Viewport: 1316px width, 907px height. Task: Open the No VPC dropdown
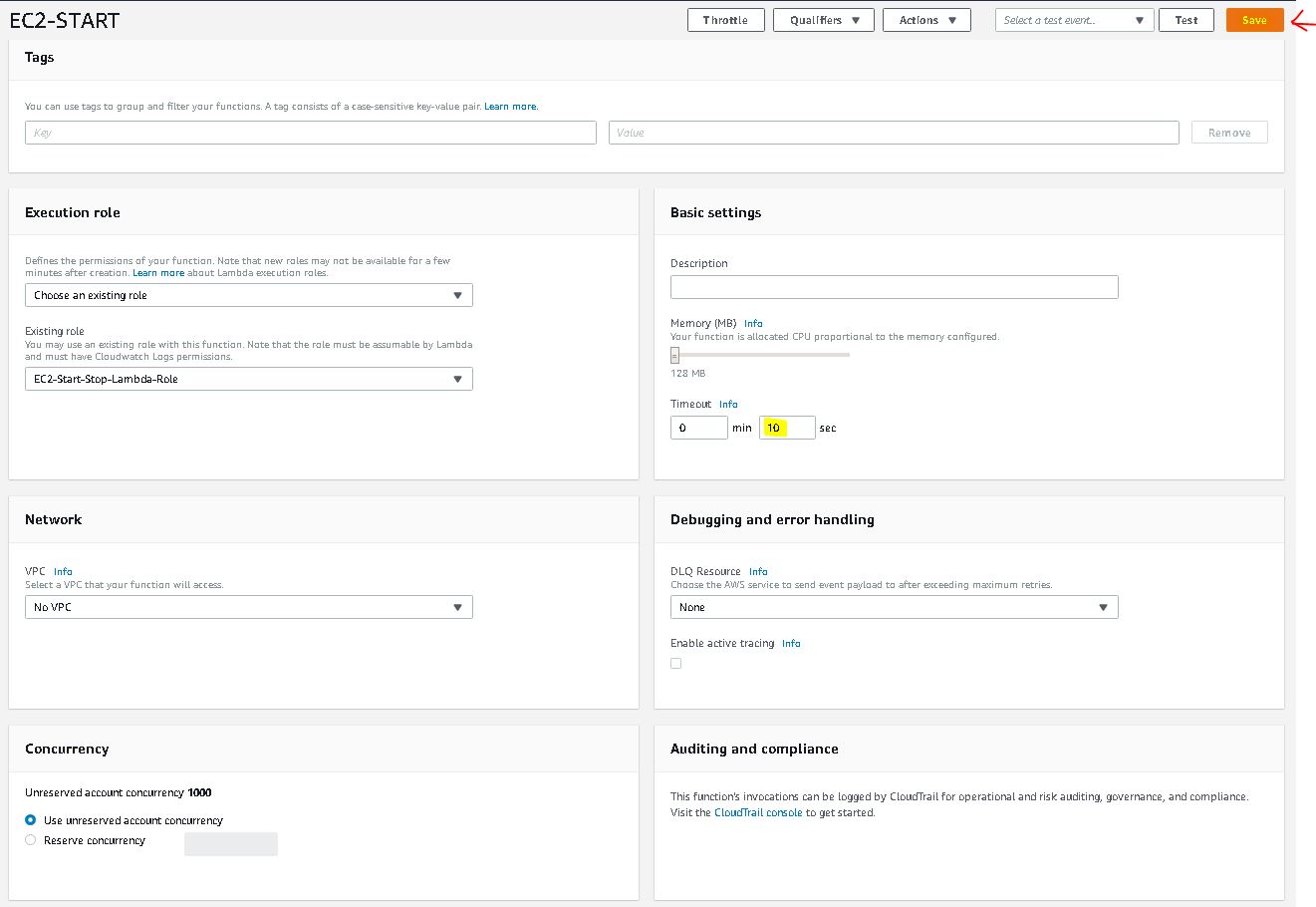(x=248, y=607)
